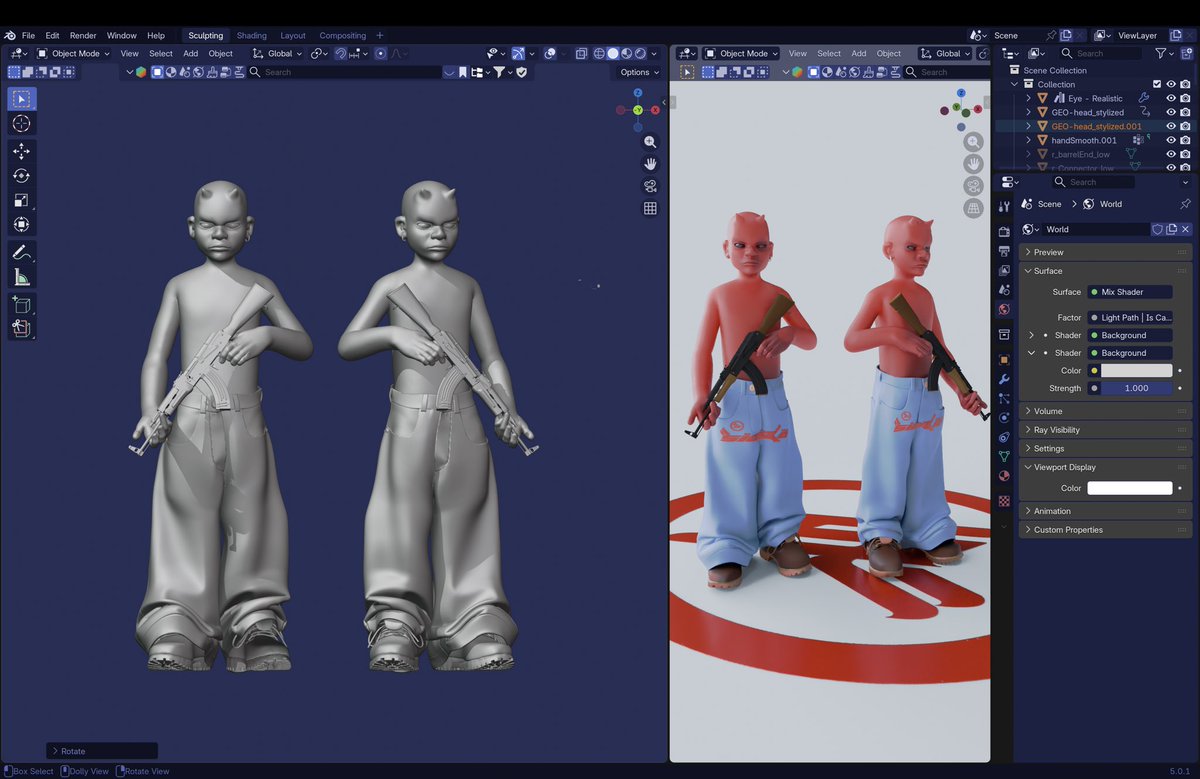1200x779 pixels.
Task: Select the Select Box tool in left toolbar
Action: [x=21, y=99]
